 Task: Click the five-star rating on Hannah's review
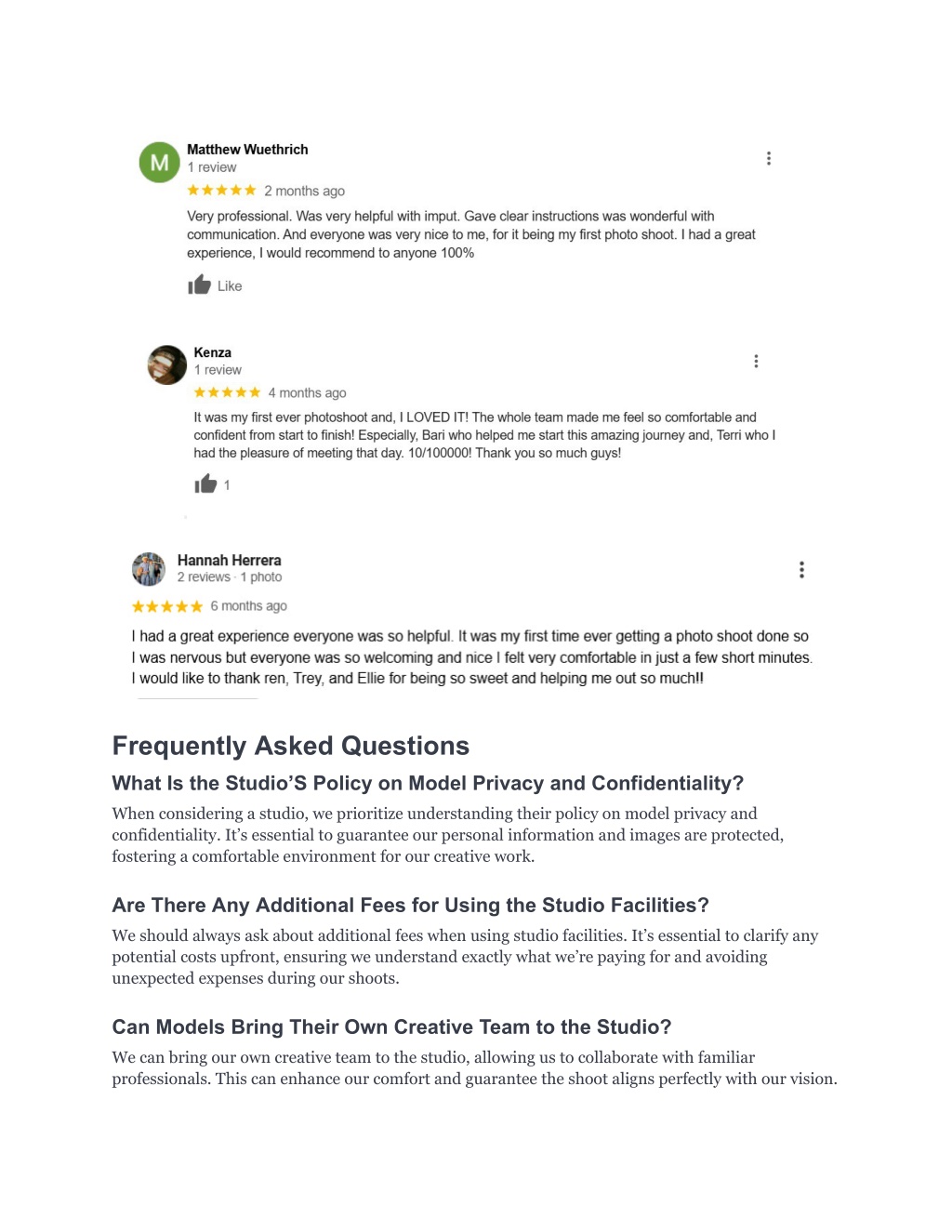(x=167, y=606)
